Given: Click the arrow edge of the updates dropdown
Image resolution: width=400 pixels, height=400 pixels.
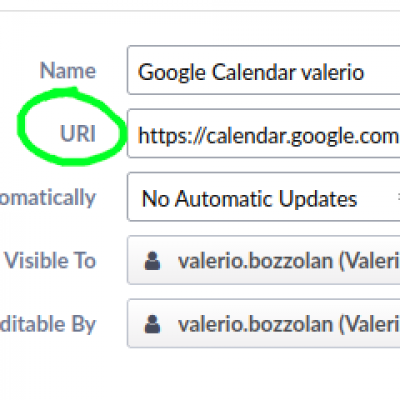Looking at the screenshot, I should point(398,197).
